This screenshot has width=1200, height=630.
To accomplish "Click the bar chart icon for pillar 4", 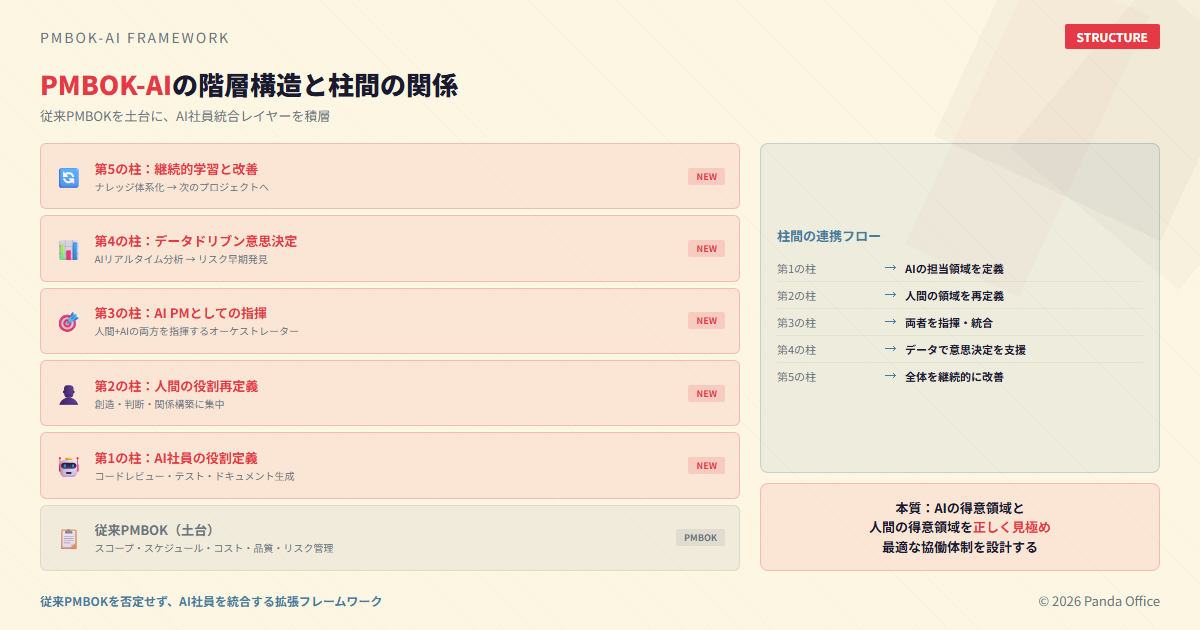I will (x=68, y=250).
